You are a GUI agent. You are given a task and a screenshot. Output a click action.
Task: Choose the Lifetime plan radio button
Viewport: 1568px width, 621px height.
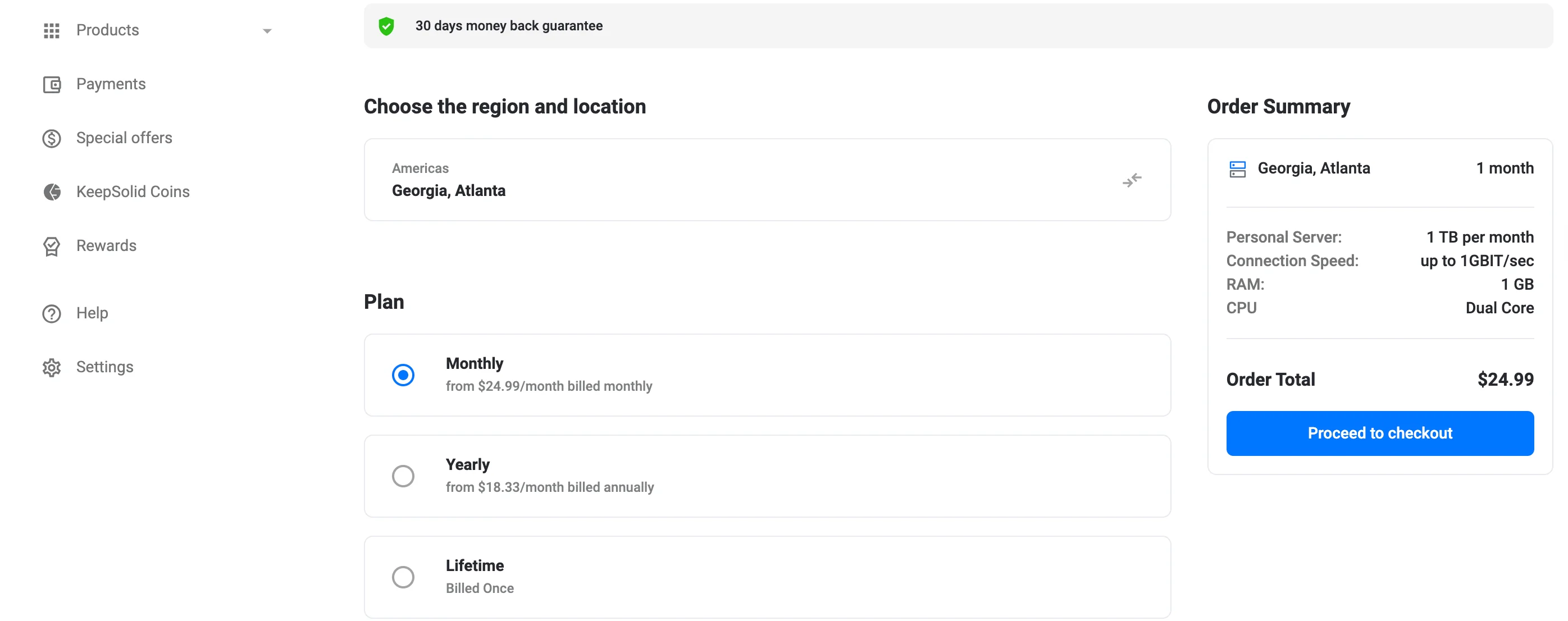pos(403,577)
